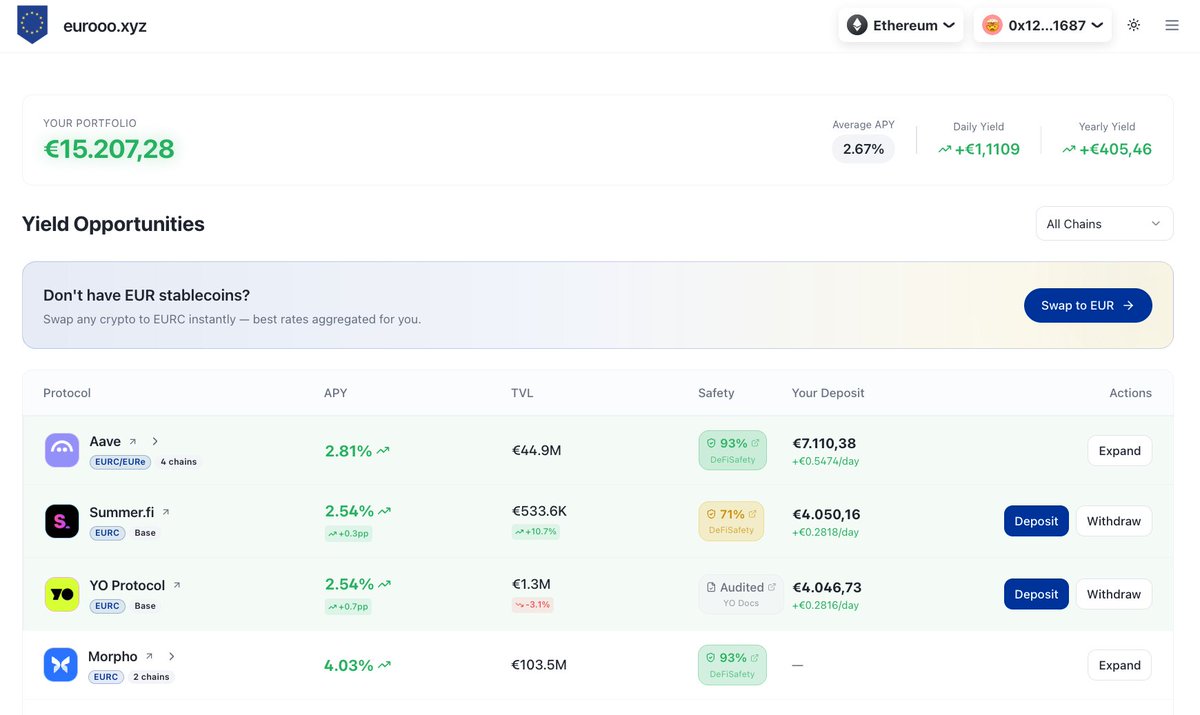The image size is (1200, 715).
Task: Open the YO Protocol external link arrow
Action: (177, 585)
